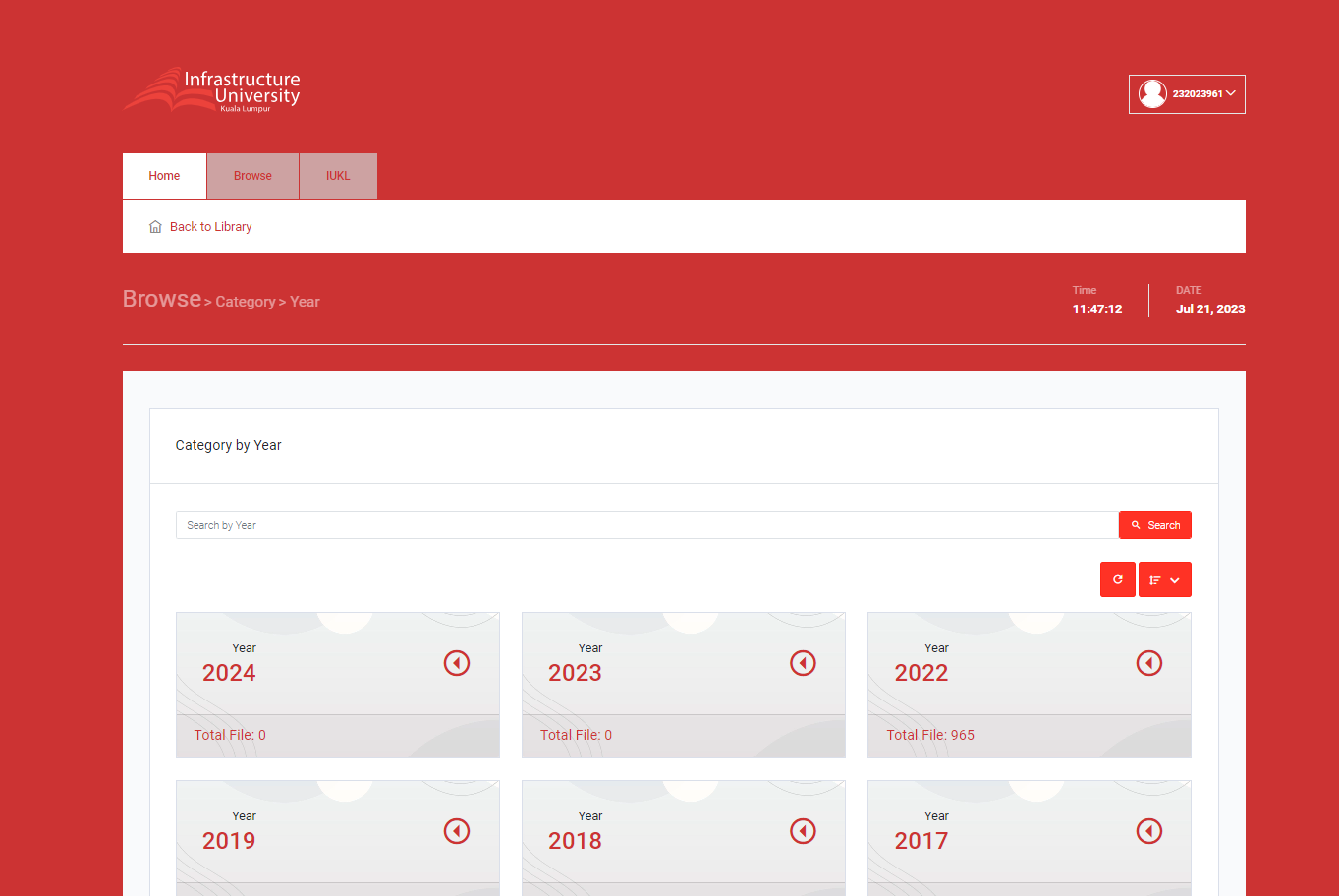Click the date Jul 21, 2023
The image size is (1339, 896).
(x=1210, y=308)
